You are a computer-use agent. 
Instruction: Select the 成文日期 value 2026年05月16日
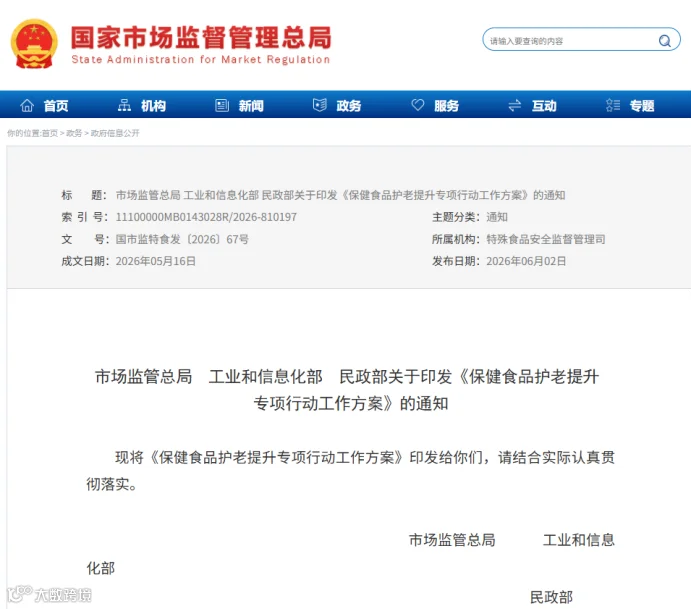pos(155,261)
